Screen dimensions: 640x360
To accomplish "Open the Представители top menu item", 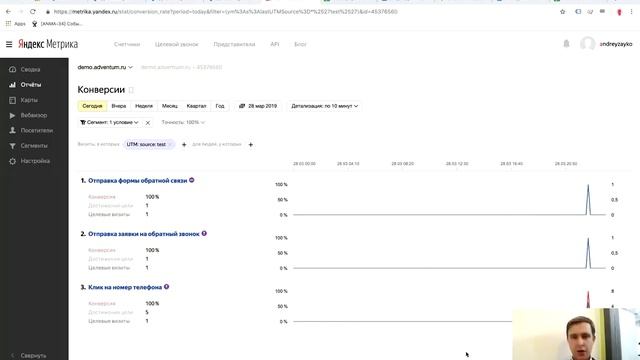I will coord(234,44).
